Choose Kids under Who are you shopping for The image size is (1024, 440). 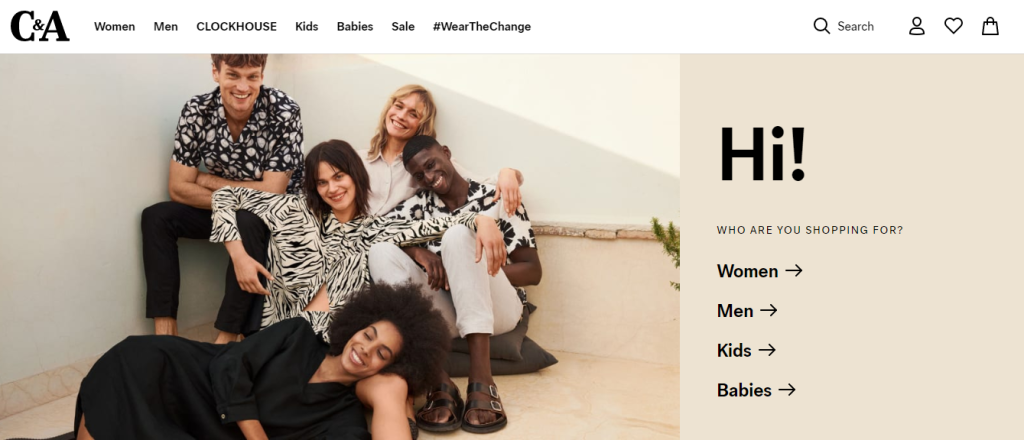click(x=734, y=351)
